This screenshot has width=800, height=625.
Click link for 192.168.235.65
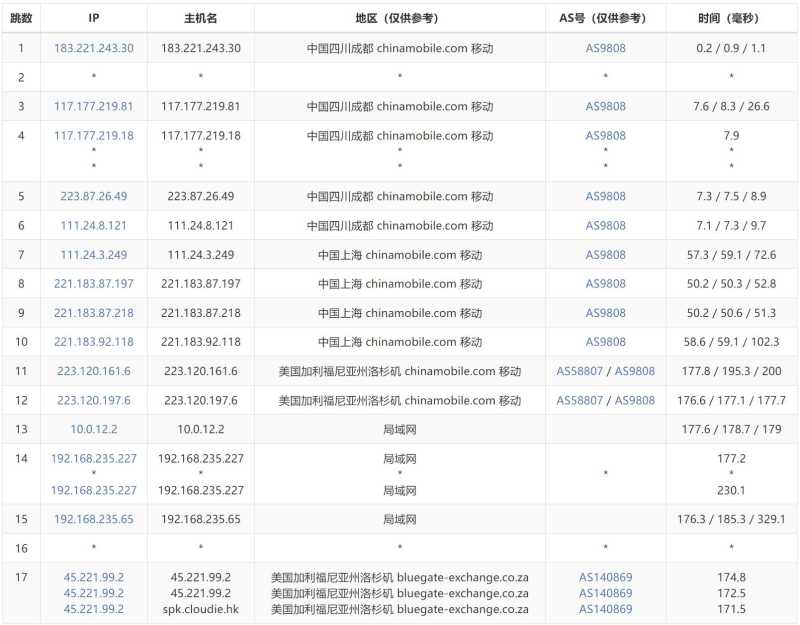tap(93, 518)
